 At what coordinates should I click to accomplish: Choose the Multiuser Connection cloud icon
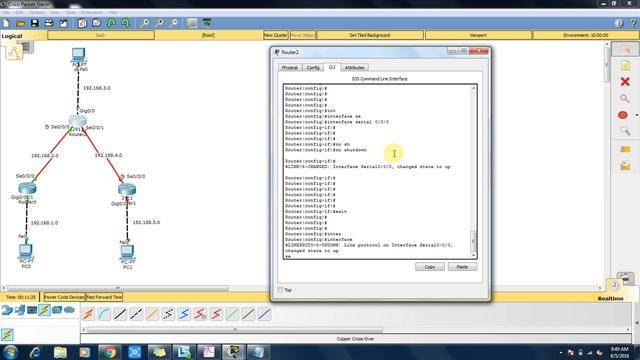coord(70,310)
